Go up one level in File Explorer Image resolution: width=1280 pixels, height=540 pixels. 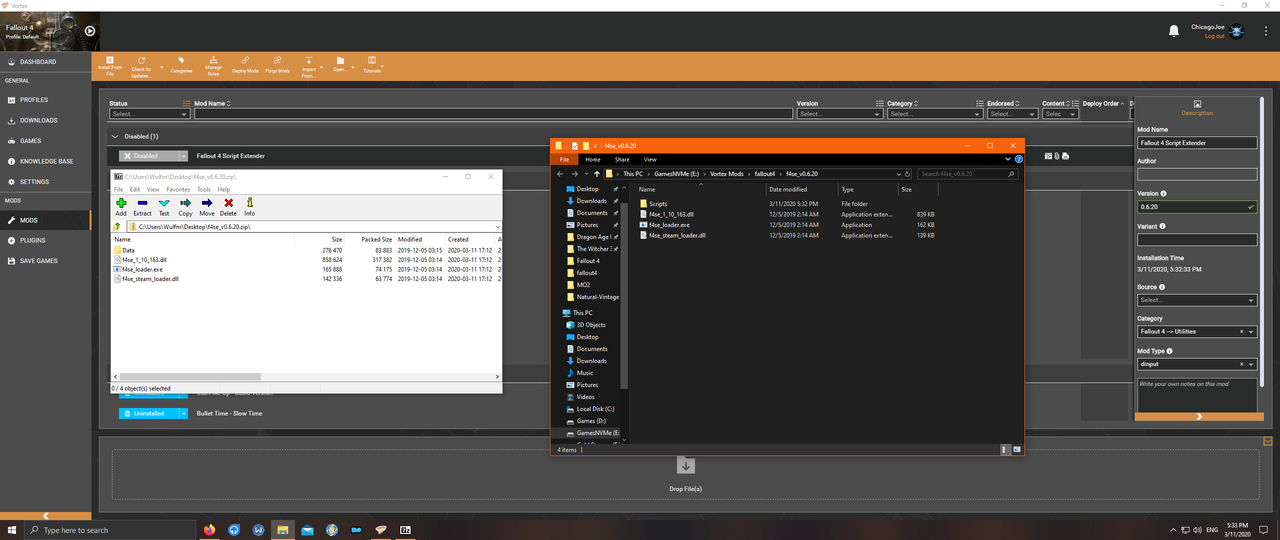click(597, 174)
